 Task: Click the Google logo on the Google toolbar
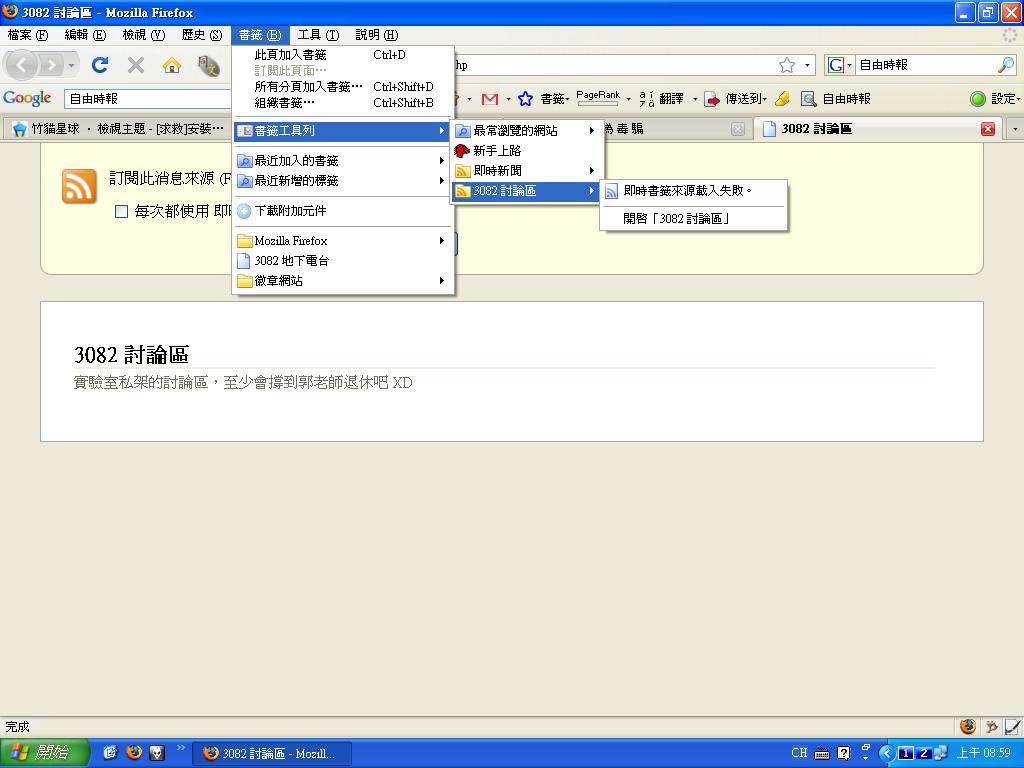point(27,99)
